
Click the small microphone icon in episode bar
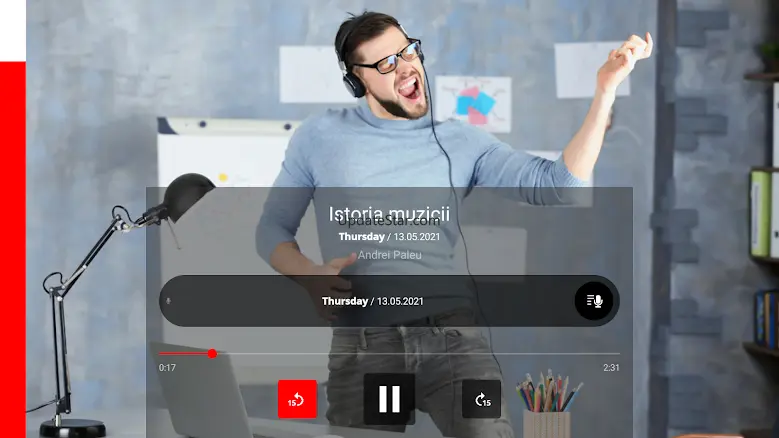click(168, 301)
